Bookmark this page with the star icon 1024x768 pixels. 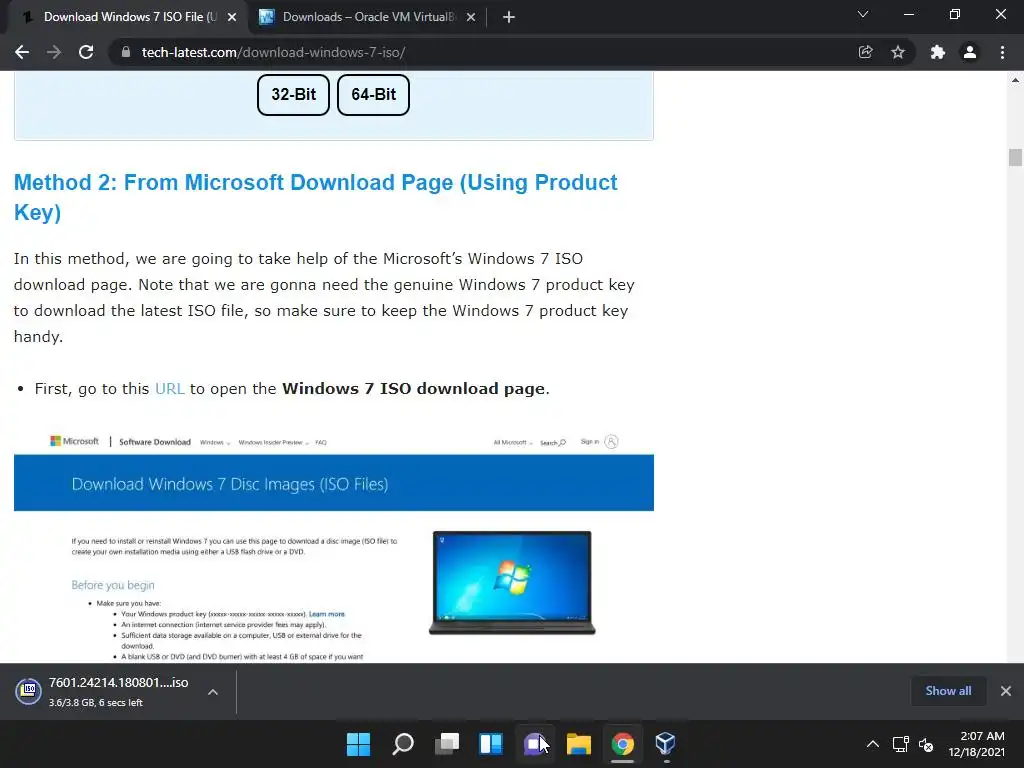898,52
